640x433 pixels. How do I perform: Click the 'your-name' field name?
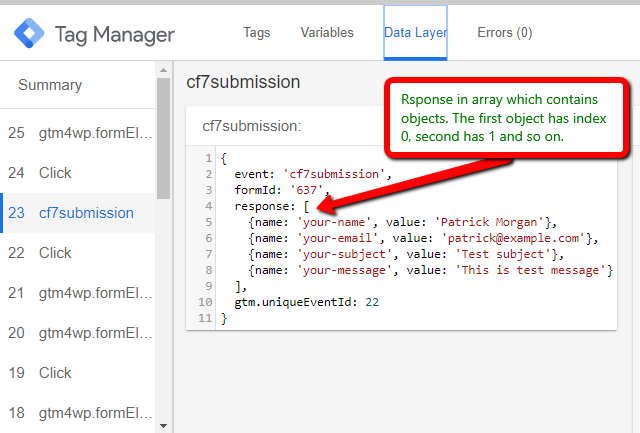(334, 222)
